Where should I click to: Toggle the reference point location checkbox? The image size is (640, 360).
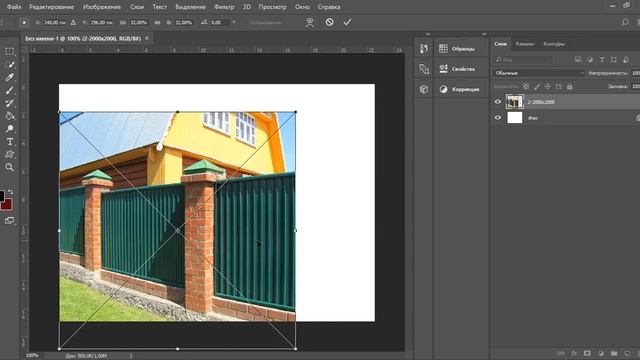[24, 22]
